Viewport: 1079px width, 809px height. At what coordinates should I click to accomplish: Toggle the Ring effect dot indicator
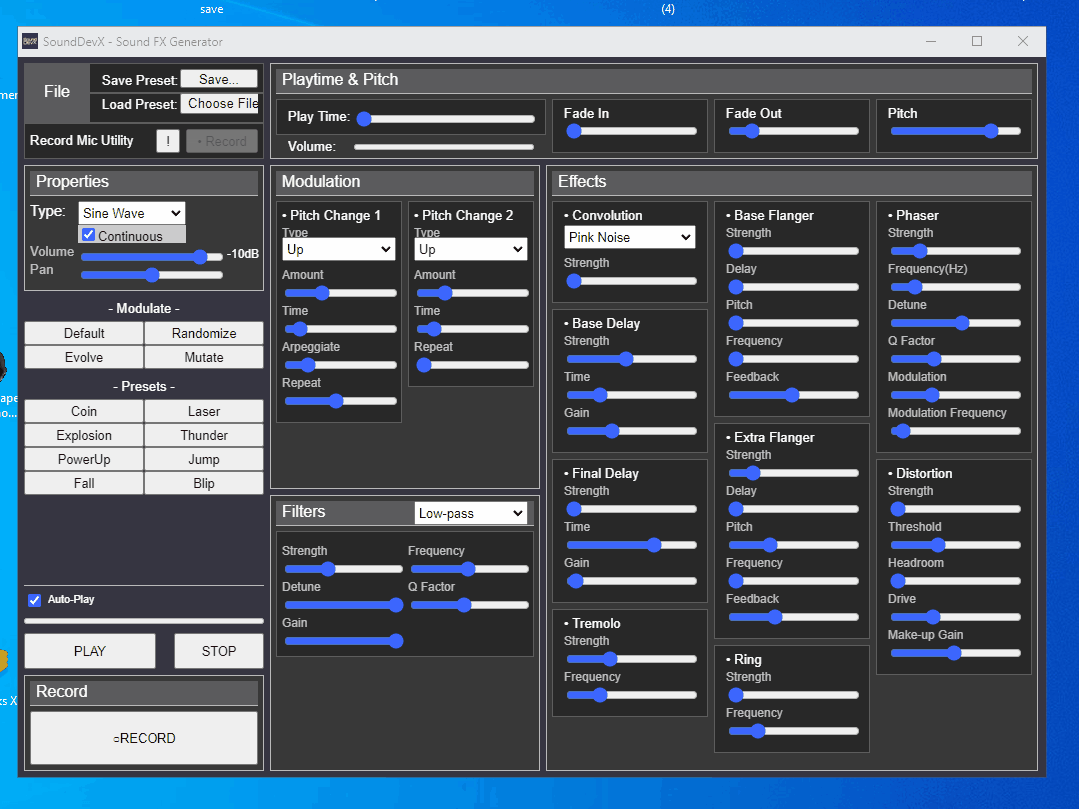coord(728,659)
